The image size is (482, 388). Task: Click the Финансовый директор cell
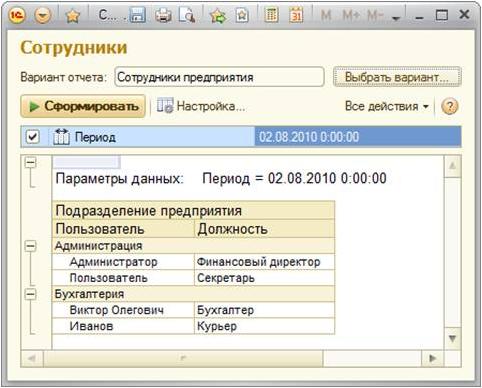265,262
